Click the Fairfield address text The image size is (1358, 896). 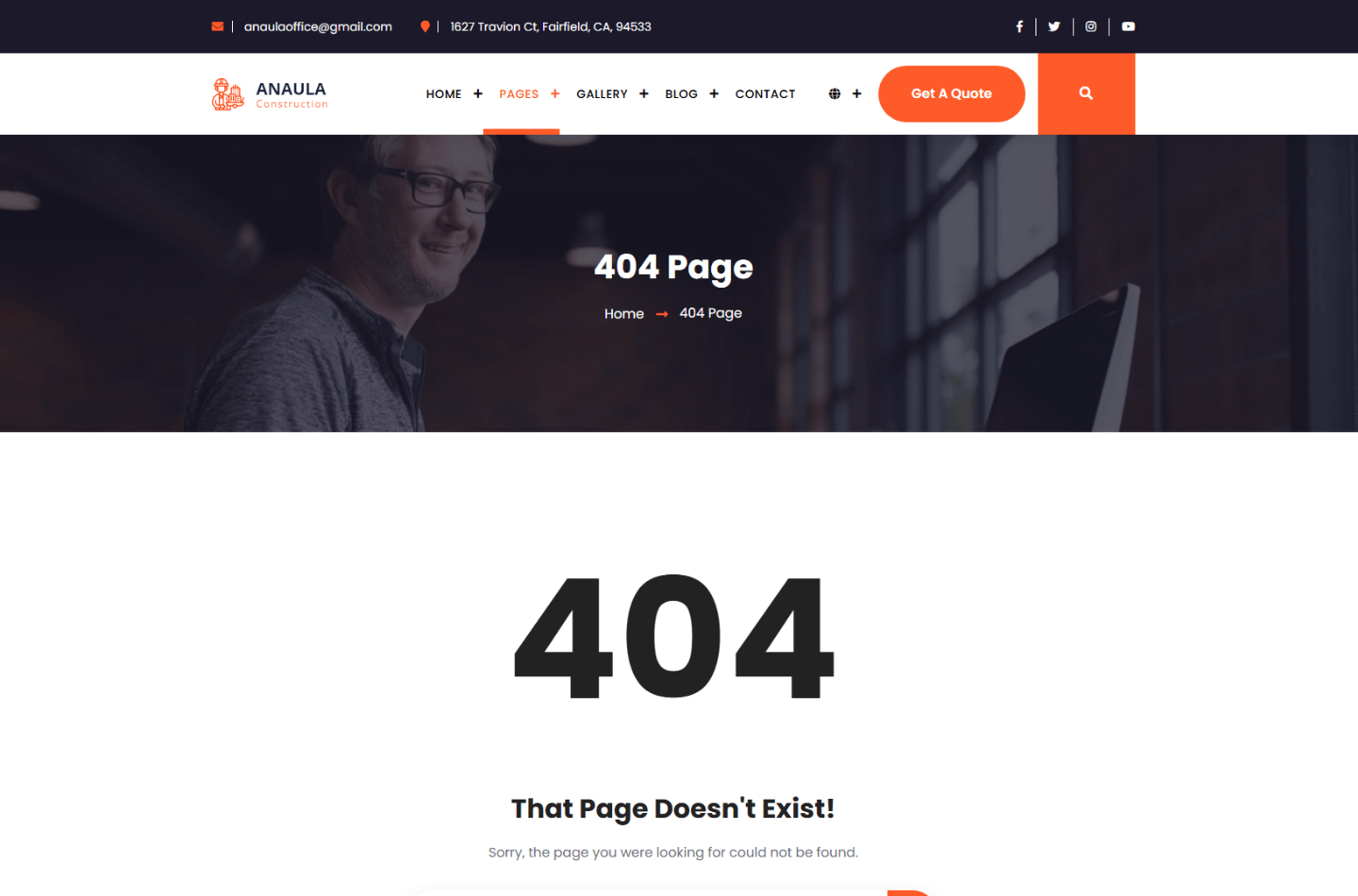(x=551, y=26)
